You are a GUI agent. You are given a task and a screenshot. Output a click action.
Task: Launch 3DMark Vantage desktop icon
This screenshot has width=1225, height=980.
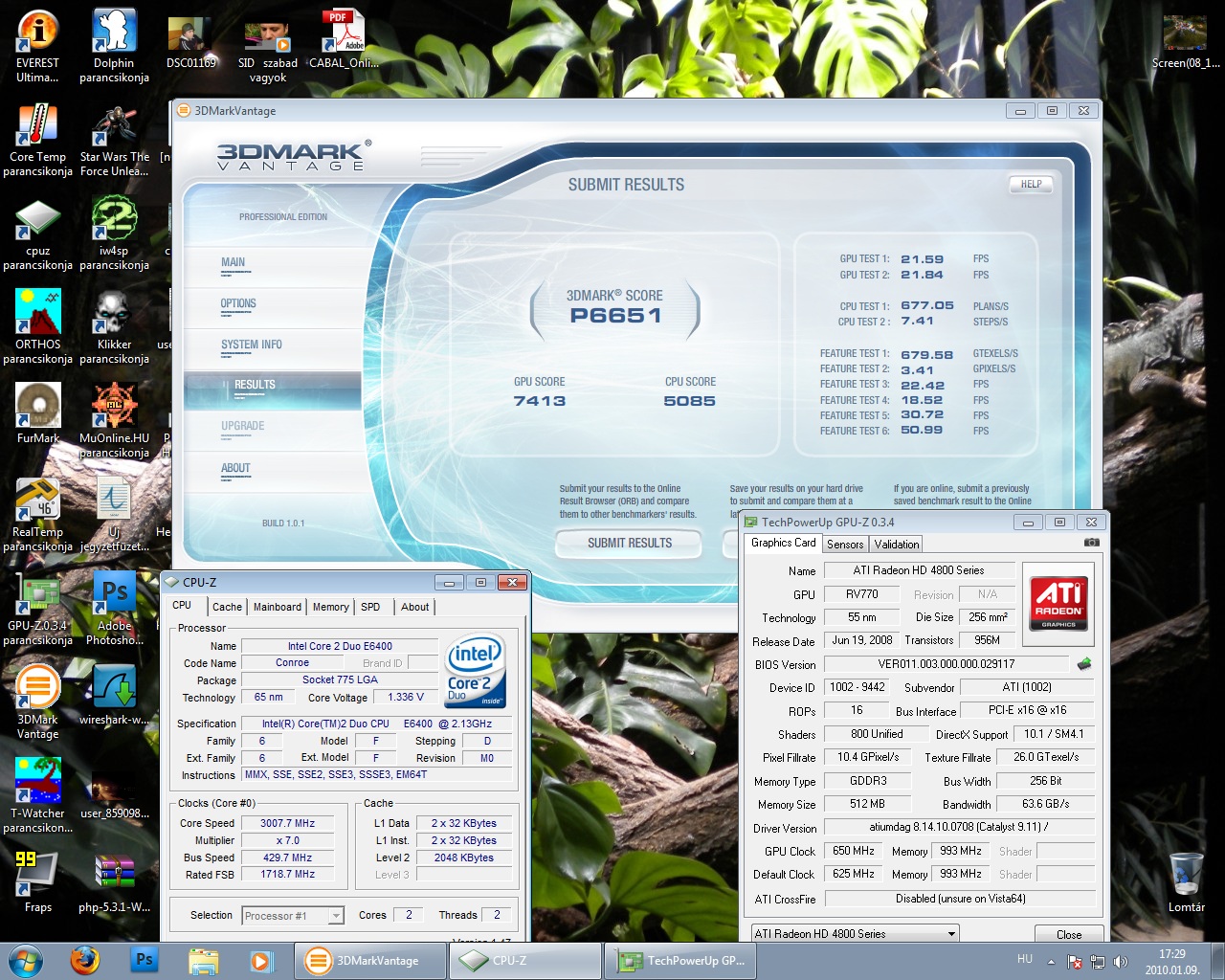(x=37, y=702)
